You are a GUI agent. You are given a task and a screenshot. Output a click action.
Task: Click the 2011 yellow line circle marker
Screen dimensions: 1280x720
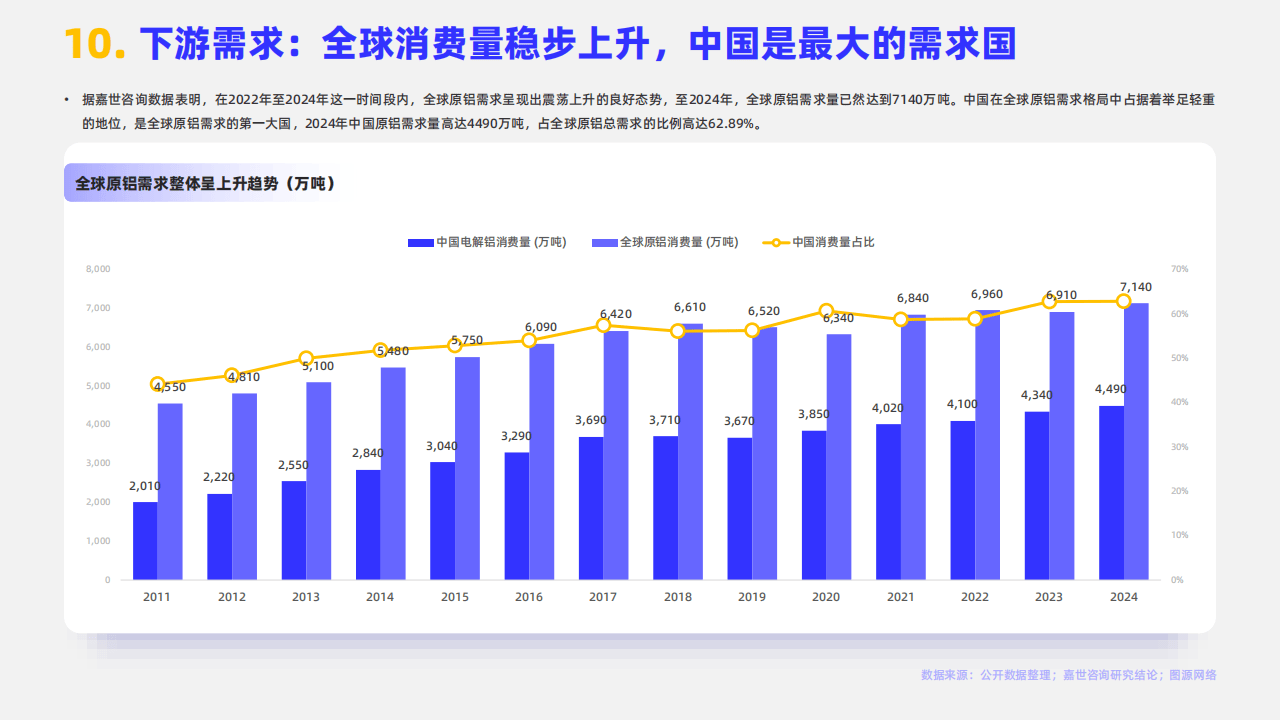tap(158, 384)
